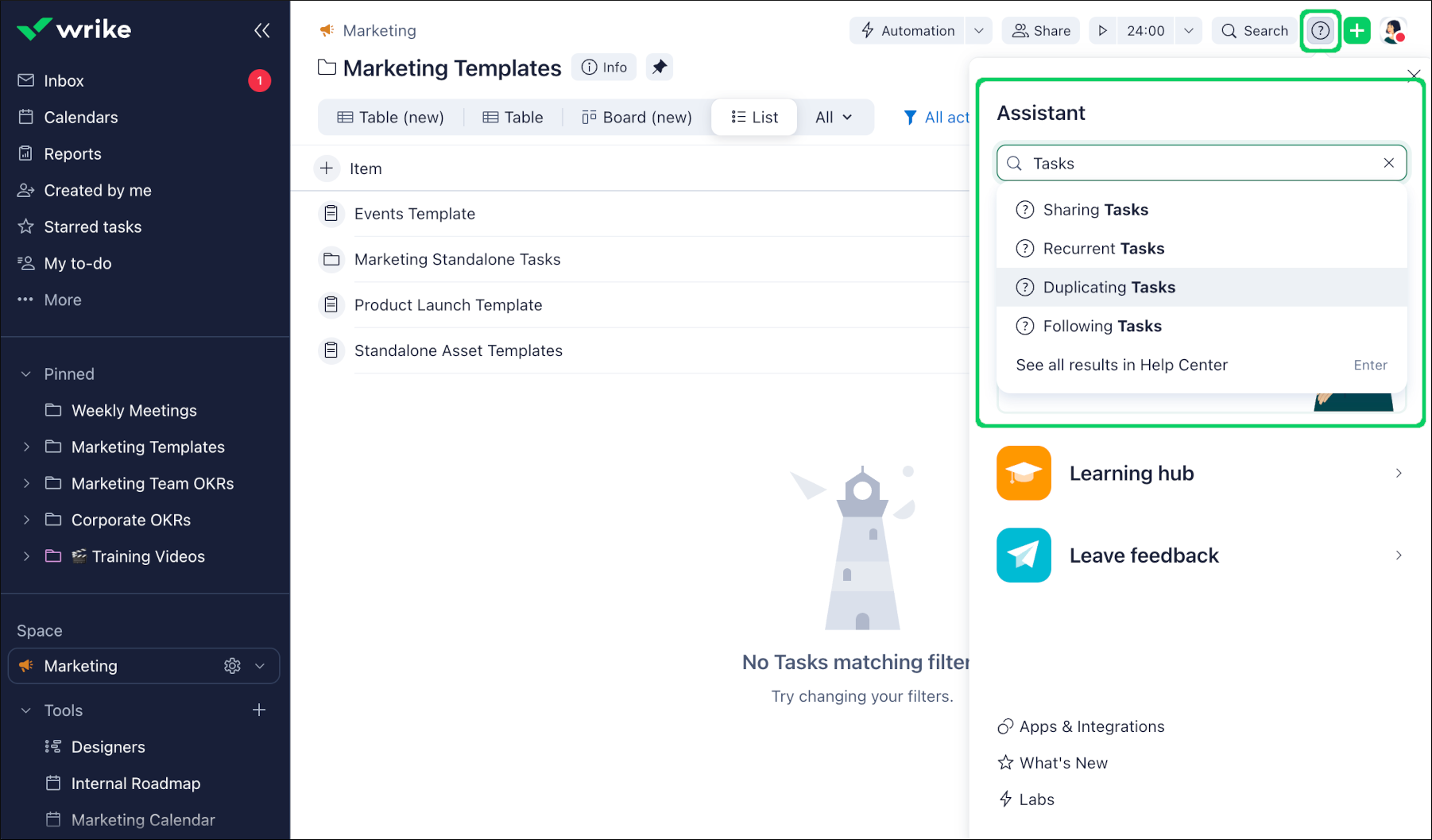The height and width of the screenshot is (840, 1432).
Task: Click the help question mark icon
Action: pyautogui.click(x=1320, y=31)
